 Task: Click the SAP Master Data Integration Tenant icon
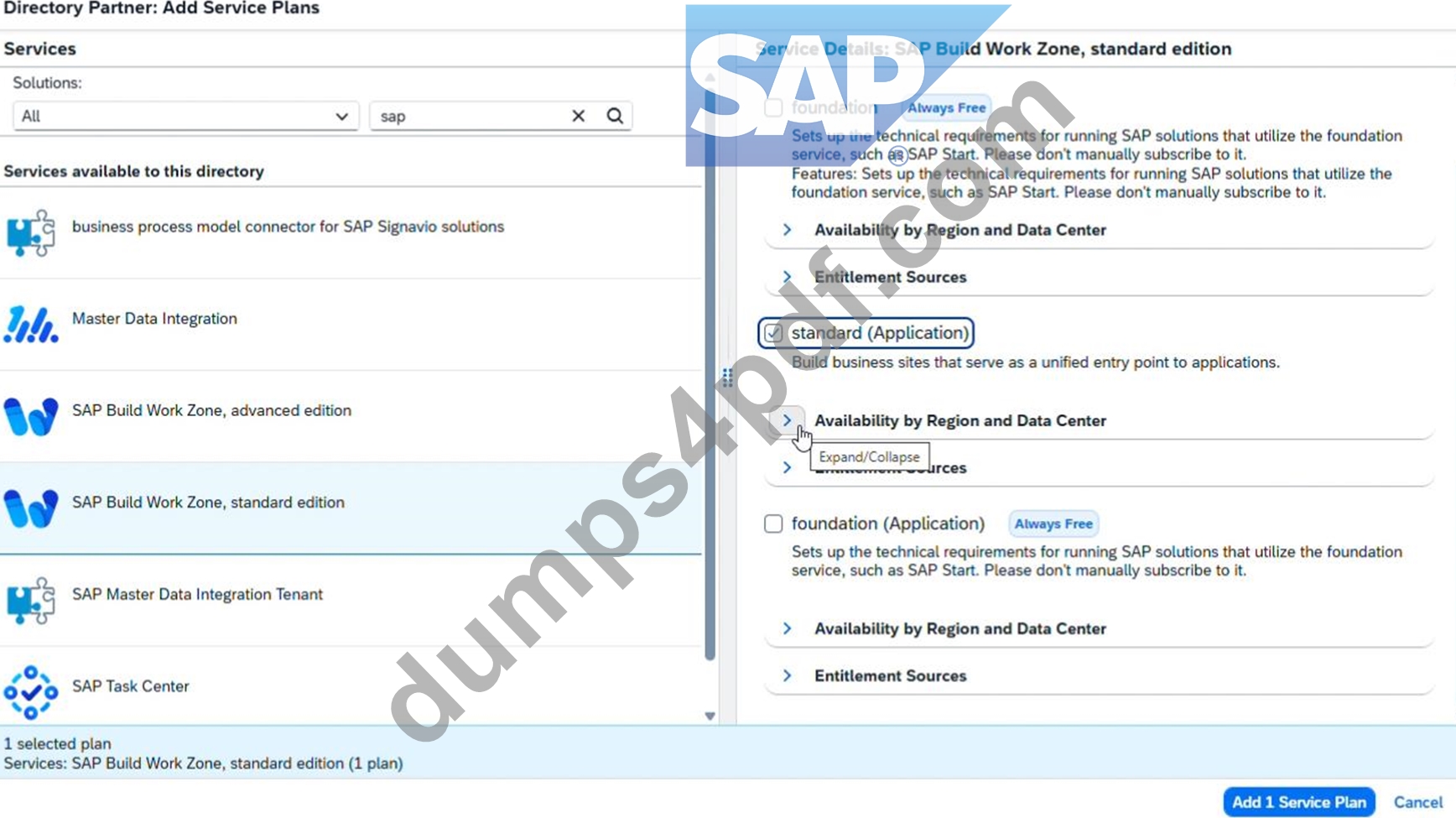pyautogui.click(x=31, y=600)
